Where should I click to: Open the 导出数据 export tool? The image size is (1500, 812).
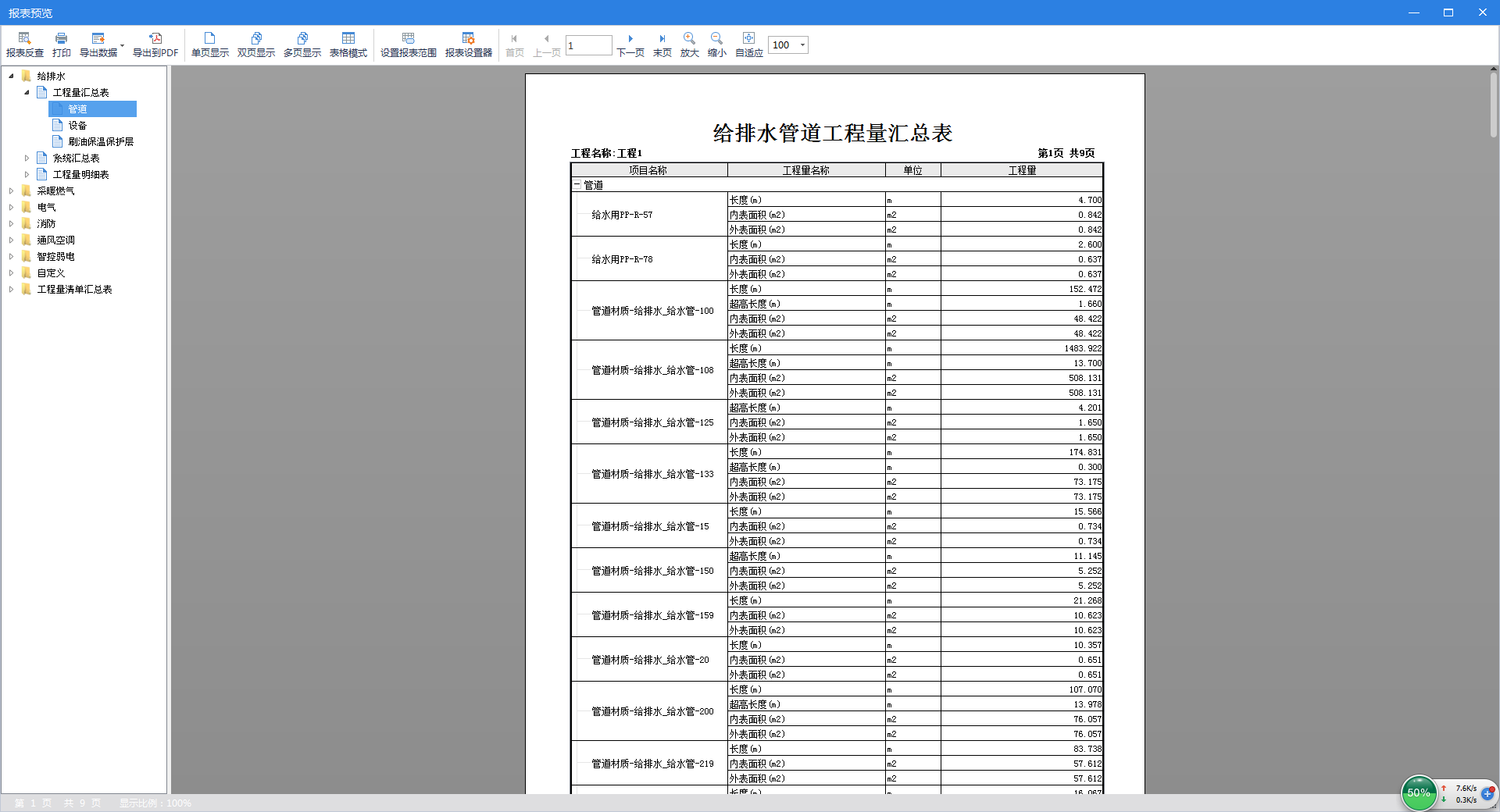(x=98, y=45)
